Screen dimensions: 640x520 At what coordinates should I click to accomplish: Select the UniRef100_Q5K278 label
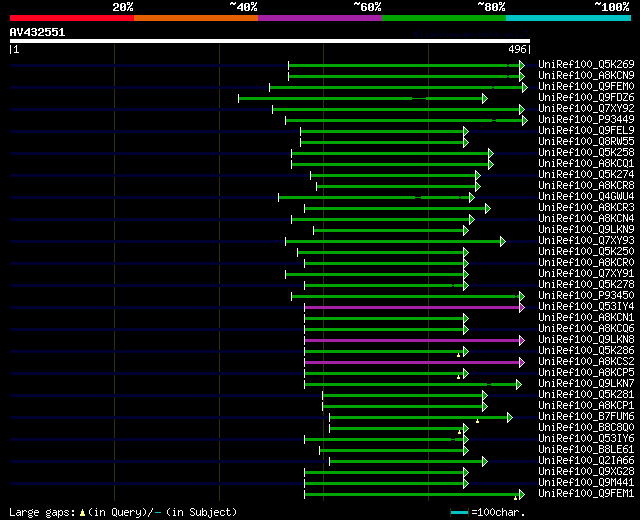click(x=586, y=285)
